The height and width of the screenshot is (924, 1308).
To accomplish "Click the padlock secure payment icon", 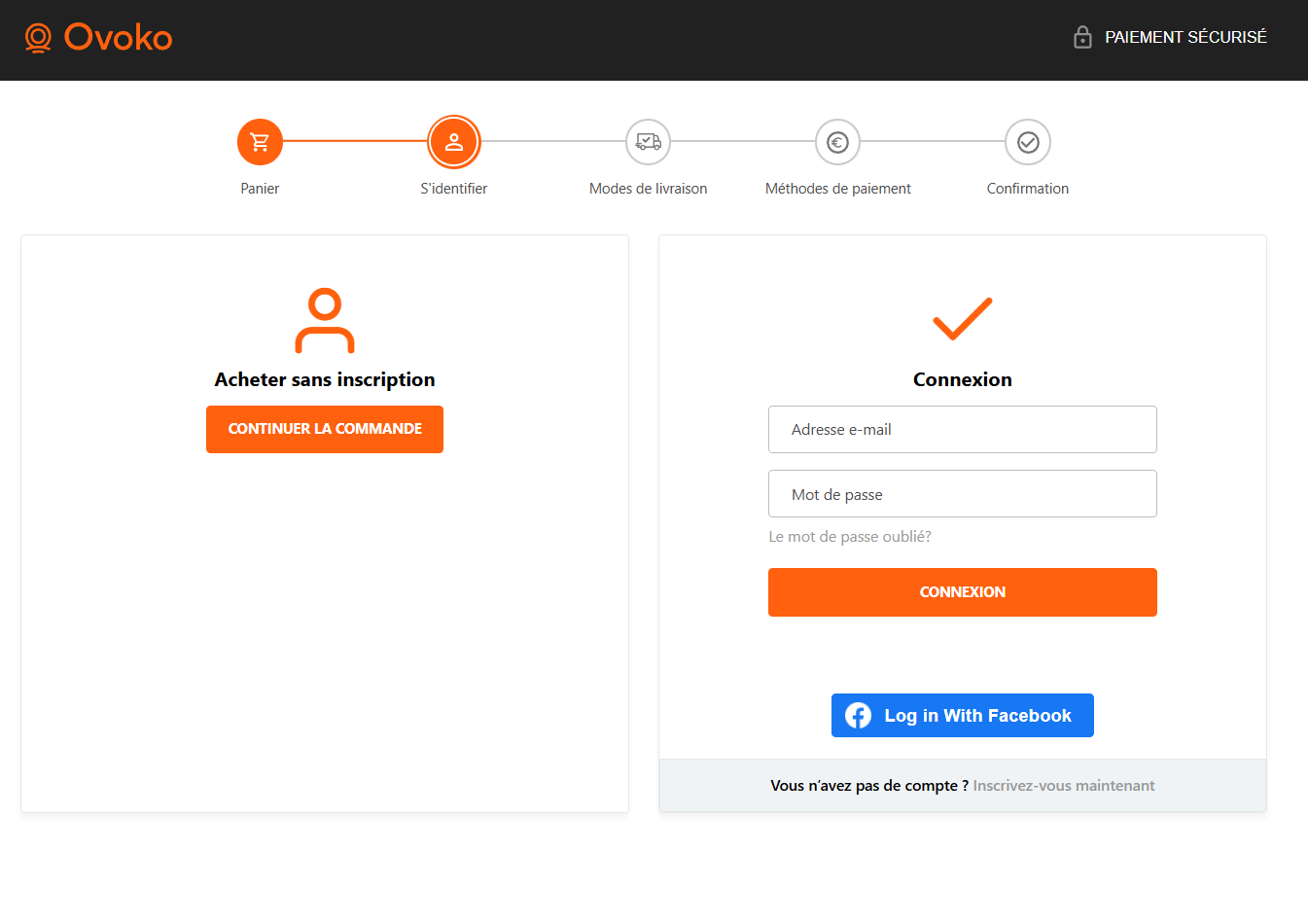I will (x=1082, y=37).
